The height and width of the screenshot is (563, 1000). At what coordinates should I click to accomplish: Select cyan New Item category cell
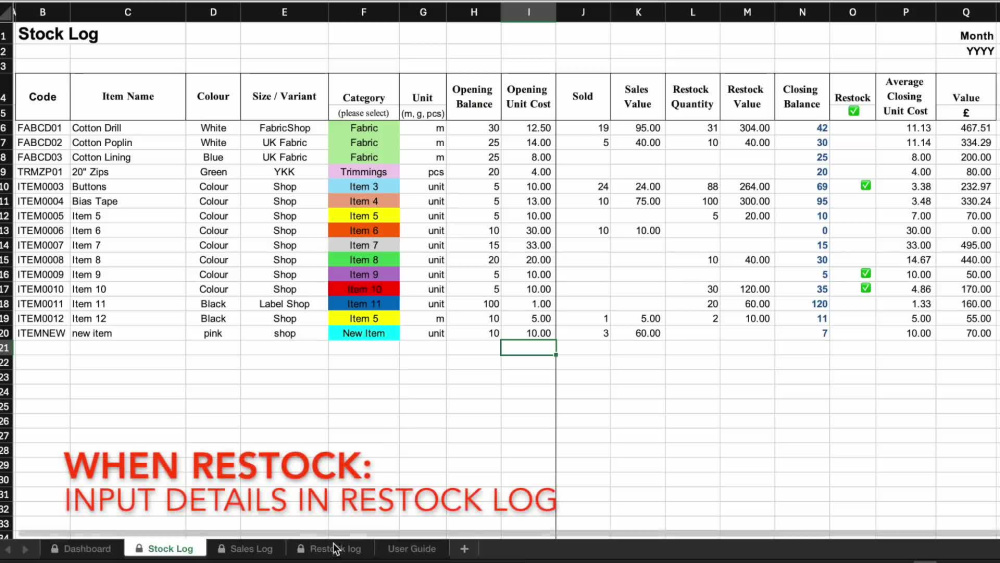coord(364,333)
